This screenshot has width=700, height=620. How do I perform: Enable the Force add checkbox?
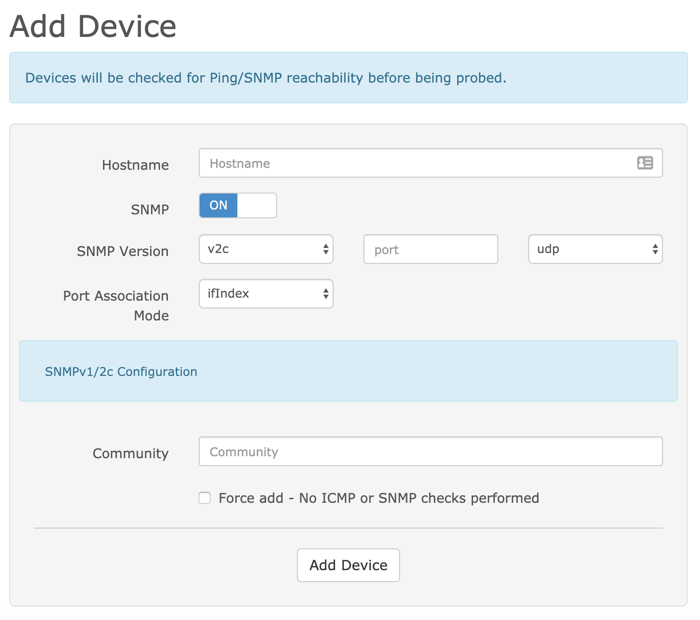coord(205,498)
